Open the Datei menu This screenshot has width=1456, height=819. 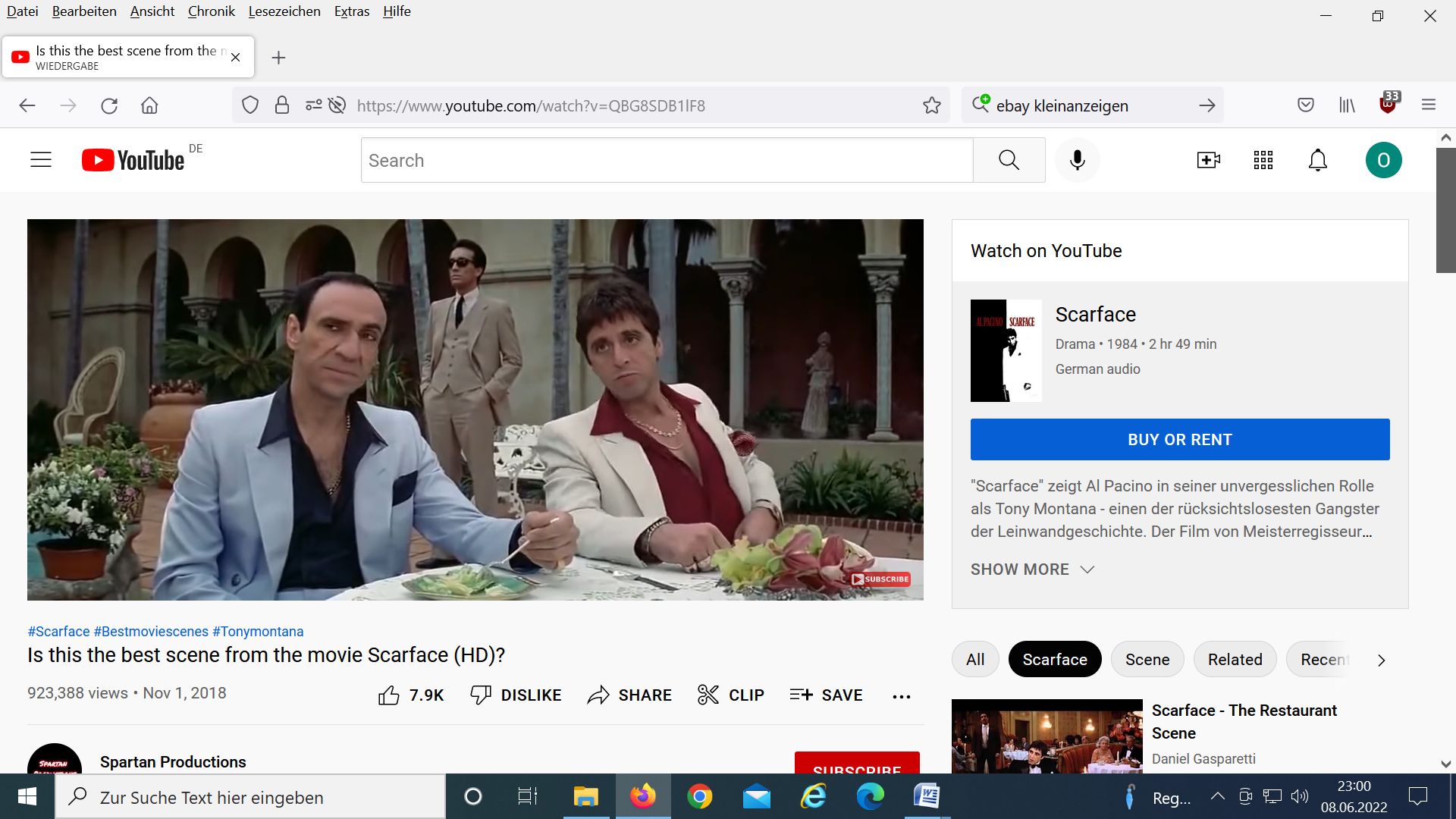pos(23,11)
